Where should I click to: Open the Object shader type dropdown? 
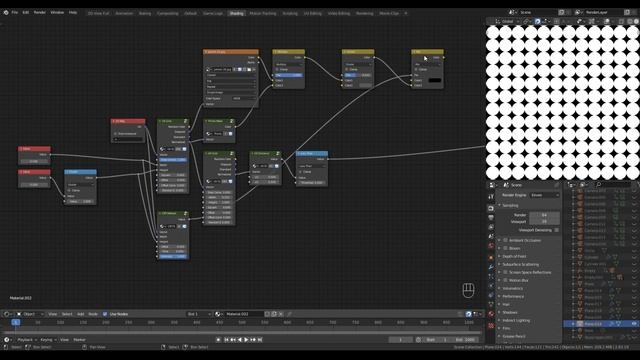click(30, 314)
